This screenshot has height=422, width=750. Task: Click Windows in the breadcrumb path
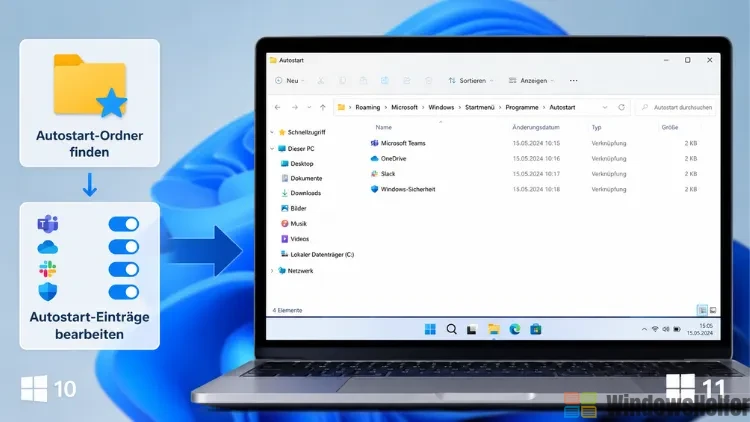(441, 108)
